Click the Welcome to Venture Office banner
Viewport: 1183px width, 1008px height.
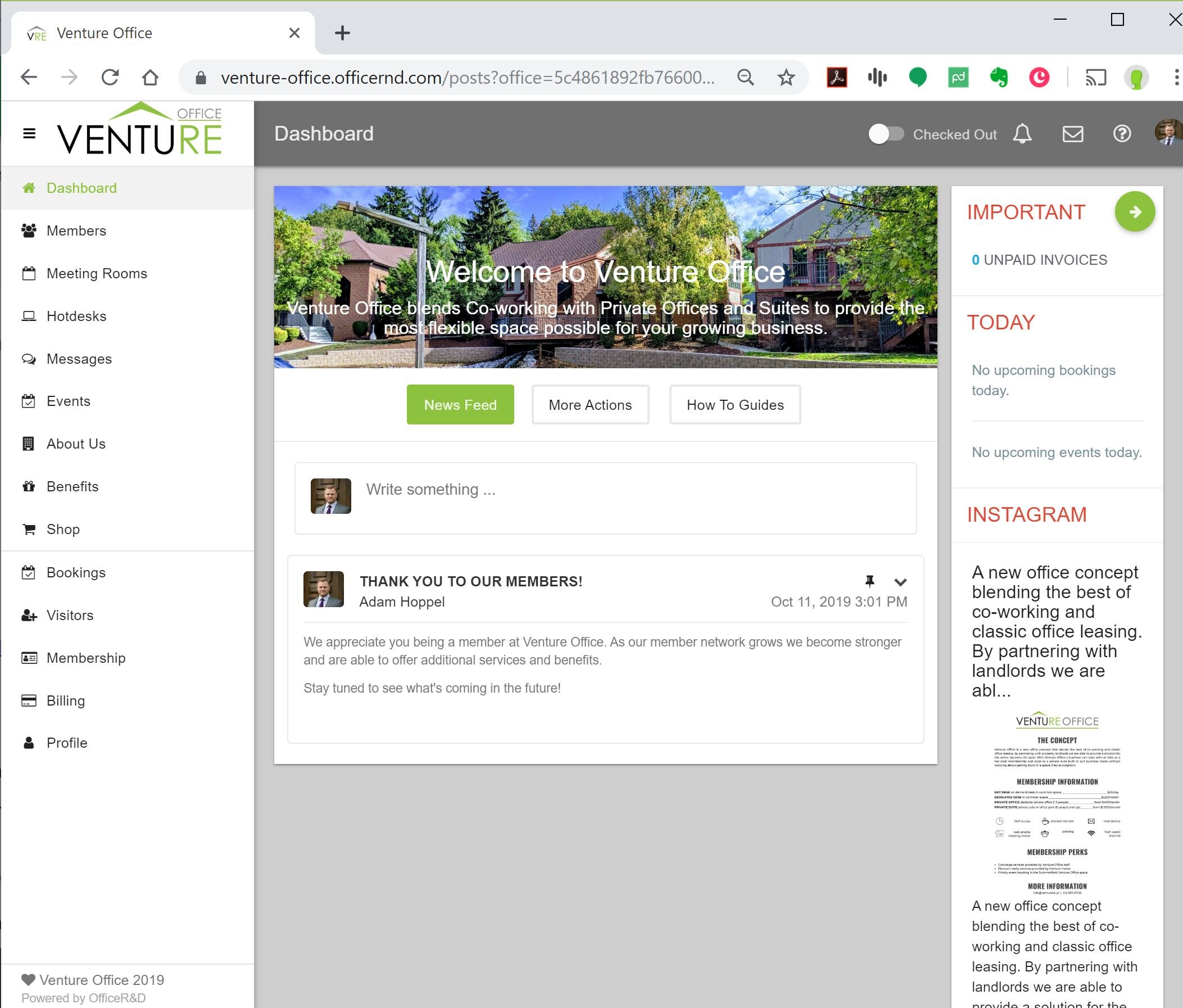point(605,277)
